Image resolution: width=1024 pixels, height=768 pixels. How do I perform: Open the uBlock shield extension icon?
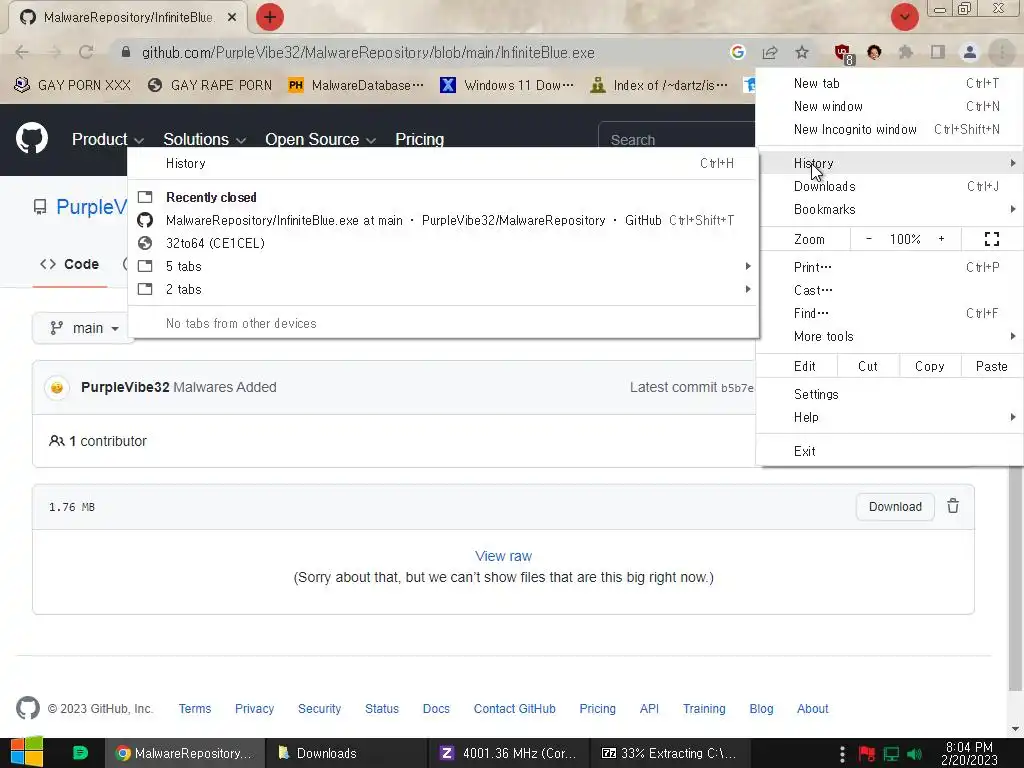(x=843, y=54)
